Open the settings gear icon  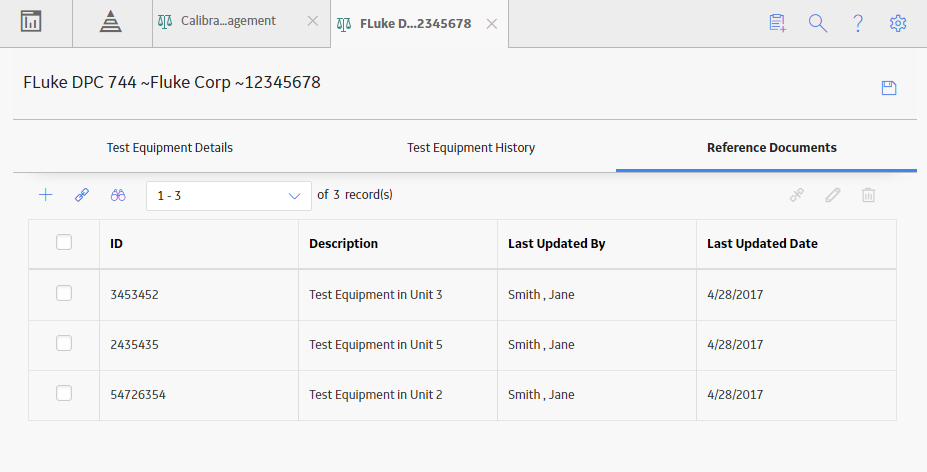pyautogui.click(x=898, y=23)
